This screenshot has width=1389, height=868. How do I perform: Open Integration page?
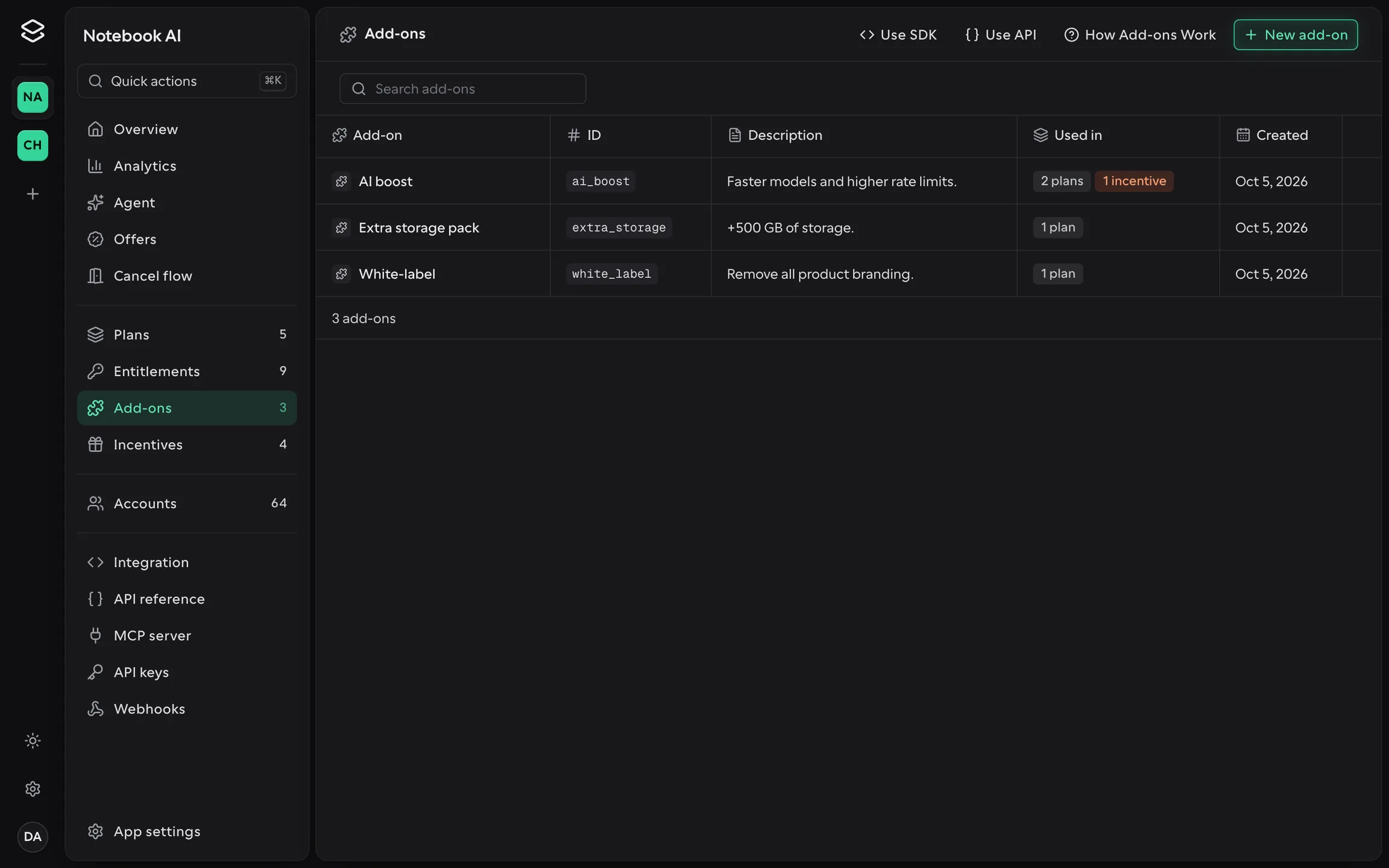pos(187,562)
